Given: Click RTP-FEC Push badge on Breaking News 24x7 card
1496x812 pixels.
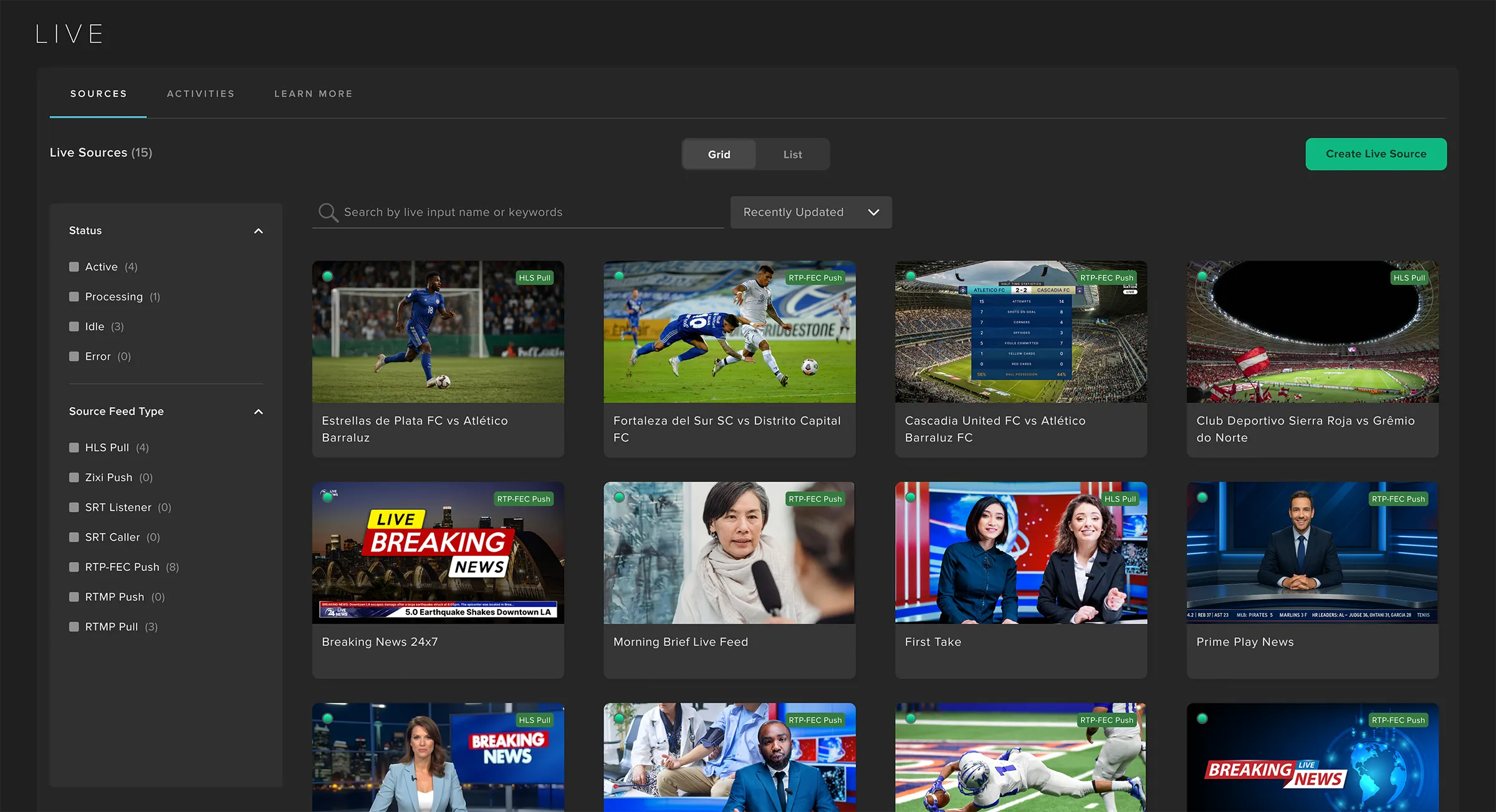Looking at the screenshot, I should click(524, 499).
